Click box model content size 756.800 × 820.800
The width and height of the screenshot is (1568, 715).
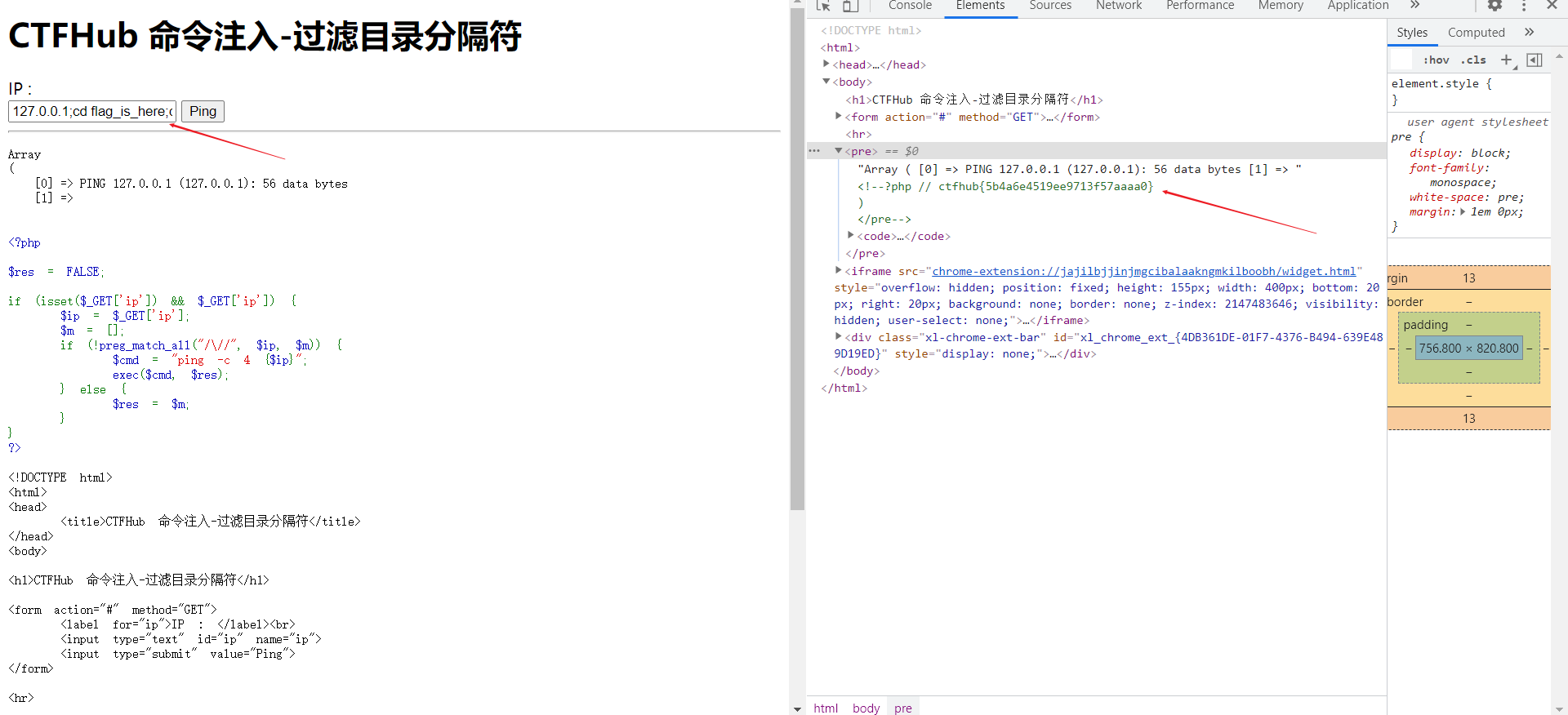pyautogui.click(x=1468, y=349)
